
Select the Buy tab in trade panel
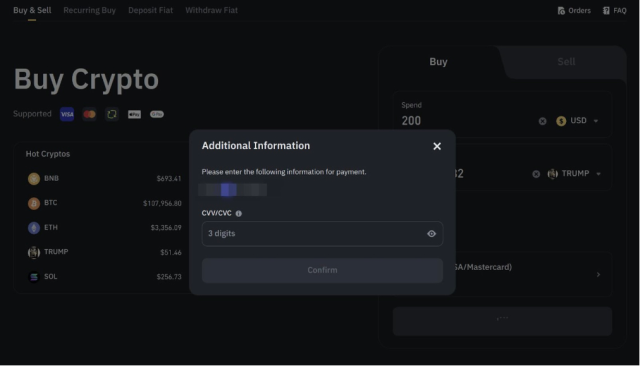[x=438, y=62]
